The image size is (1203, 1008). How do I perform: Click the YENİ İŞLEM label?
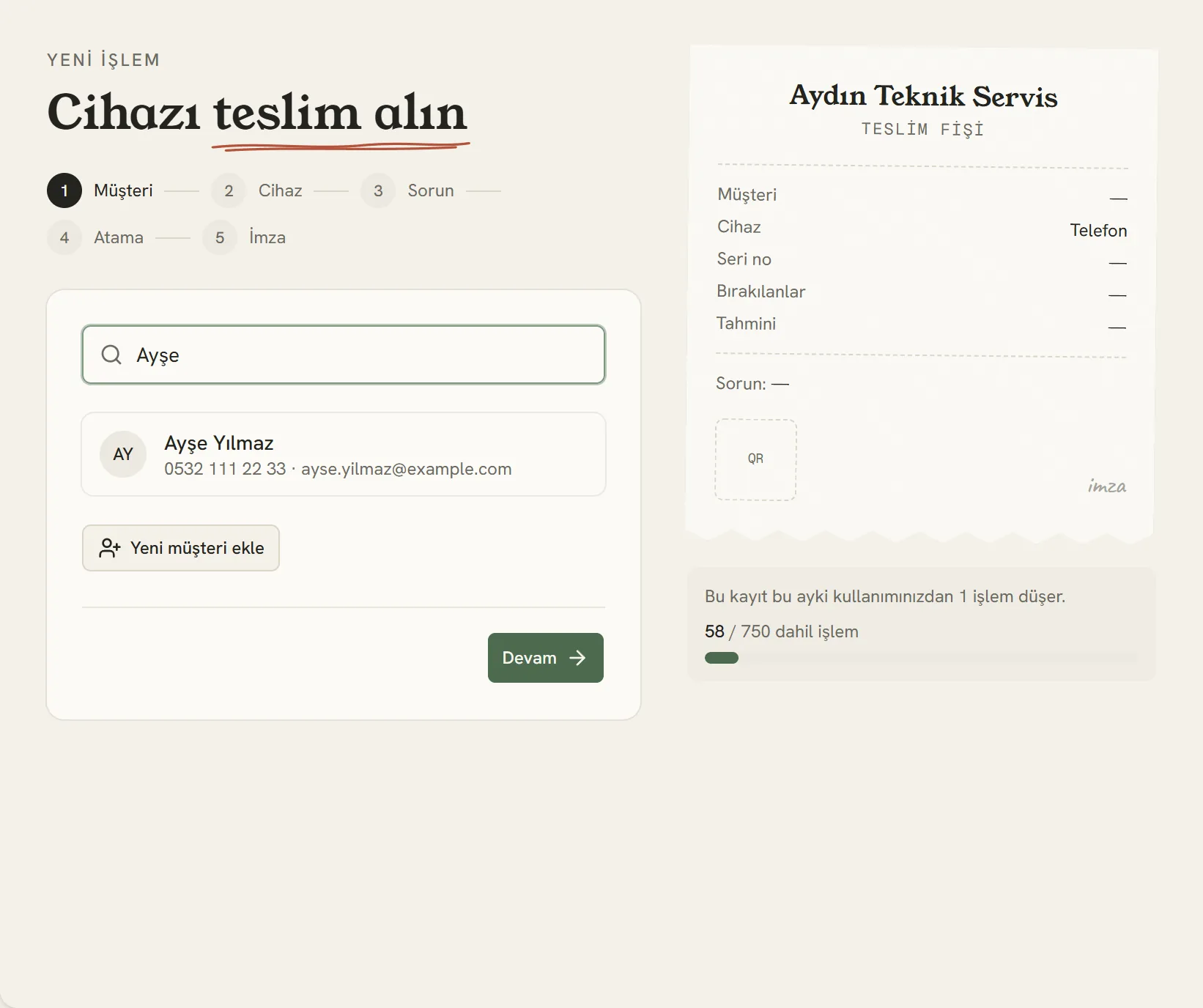coord(103,60)
